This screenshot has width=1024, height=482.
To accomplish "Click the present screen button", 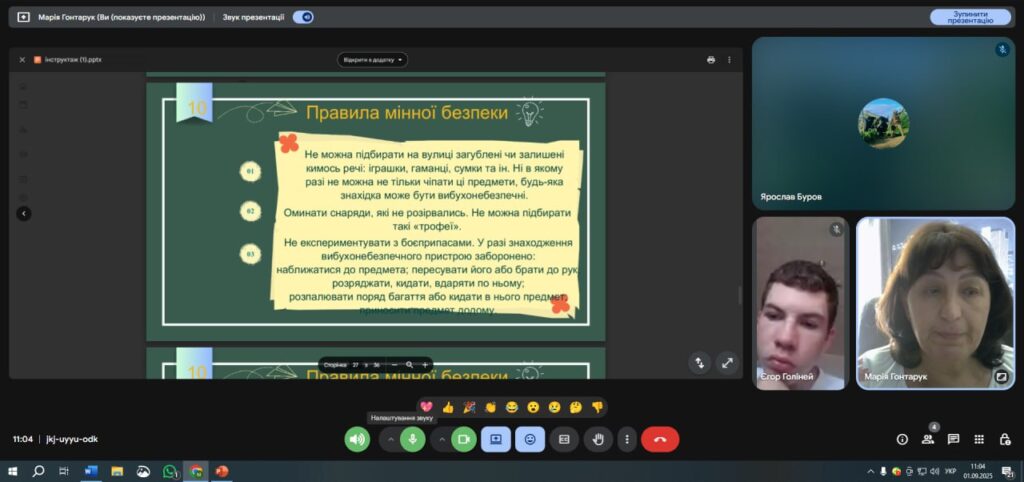I will click(x=496, y=440).
